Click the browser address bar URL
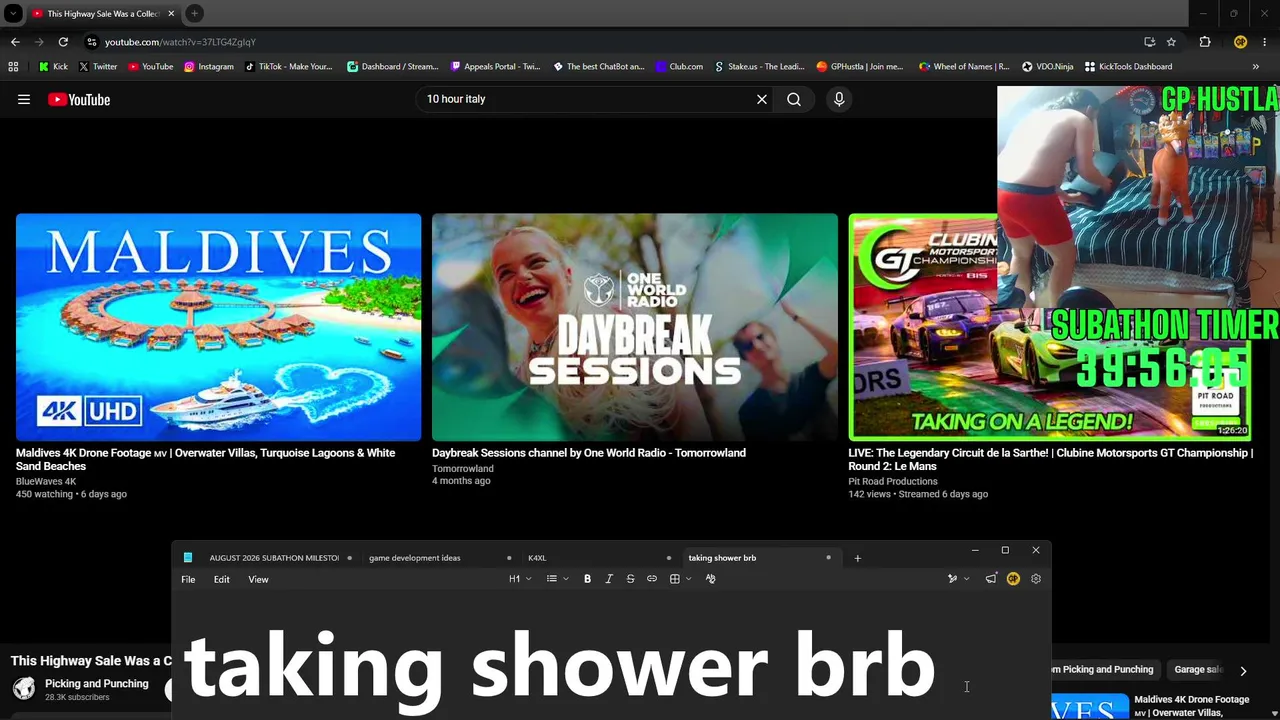This screenshot has width=1280, height=720. 180,42
